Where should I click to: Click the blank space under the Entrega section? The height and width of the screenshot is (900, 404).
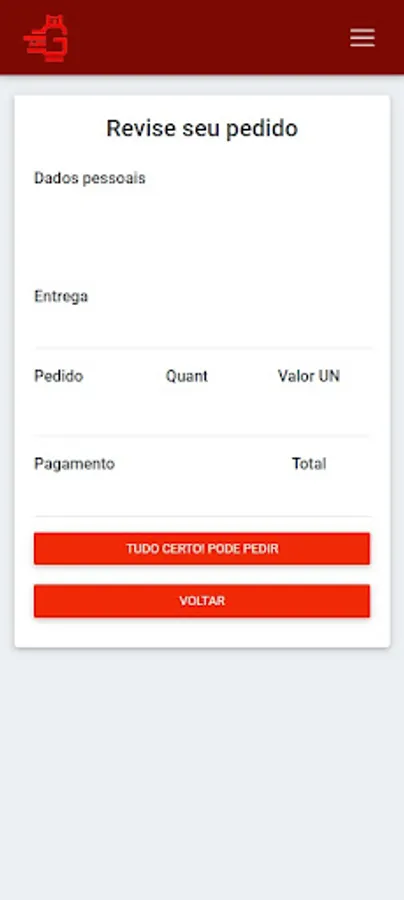click(x=202, y=327)
